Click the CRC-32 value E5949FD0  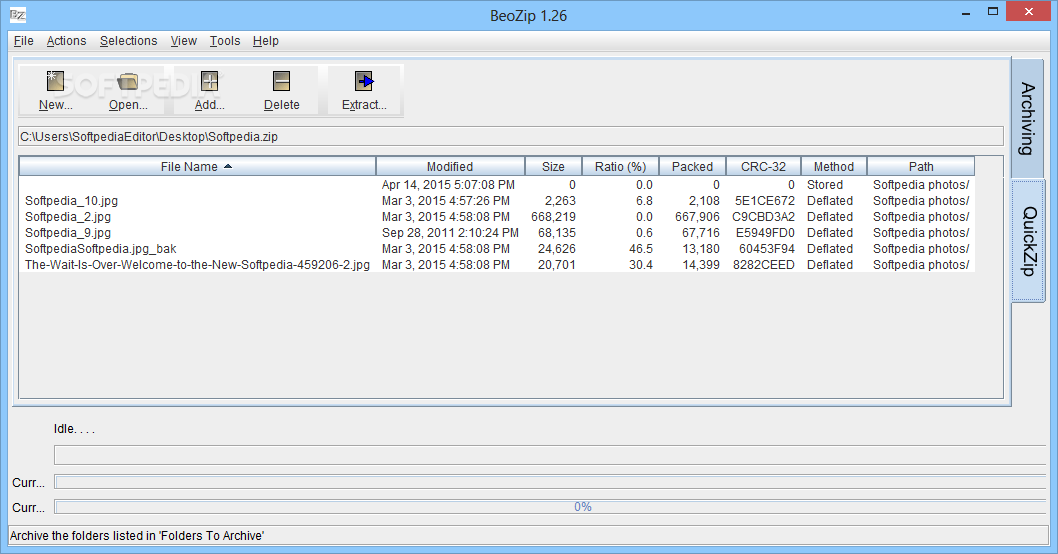(x=765, y=233)
